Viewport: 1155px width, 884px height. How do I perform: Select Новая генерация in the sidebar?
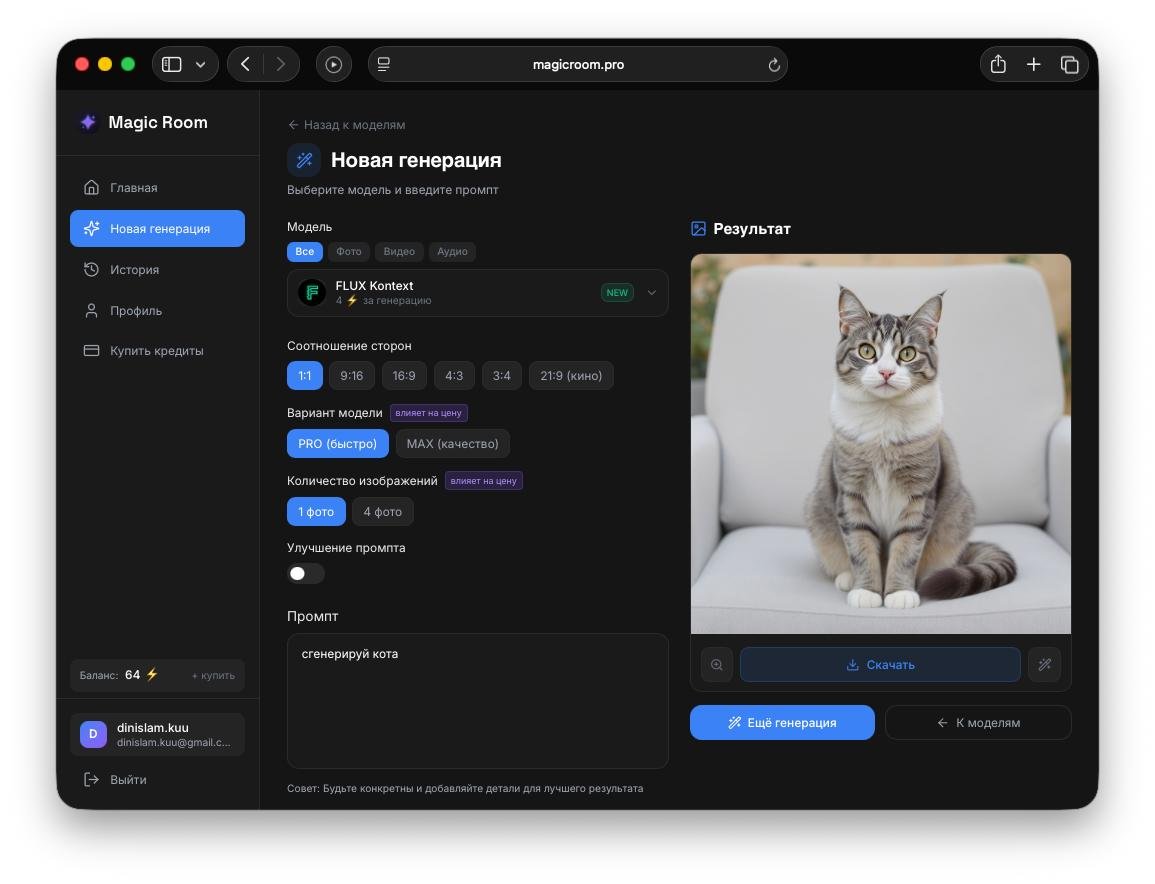coord(157,228)
